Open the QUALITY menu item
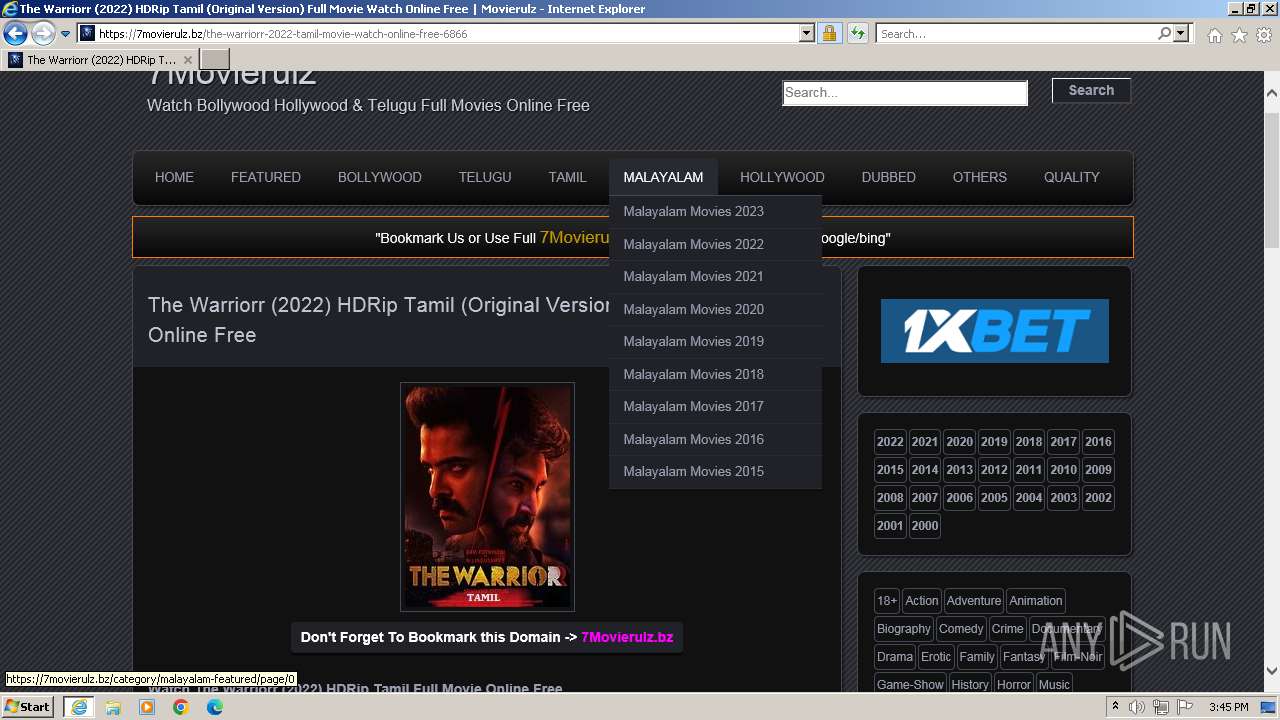The width and height of the screenshot is (1280, 720). pos(1072,177)
